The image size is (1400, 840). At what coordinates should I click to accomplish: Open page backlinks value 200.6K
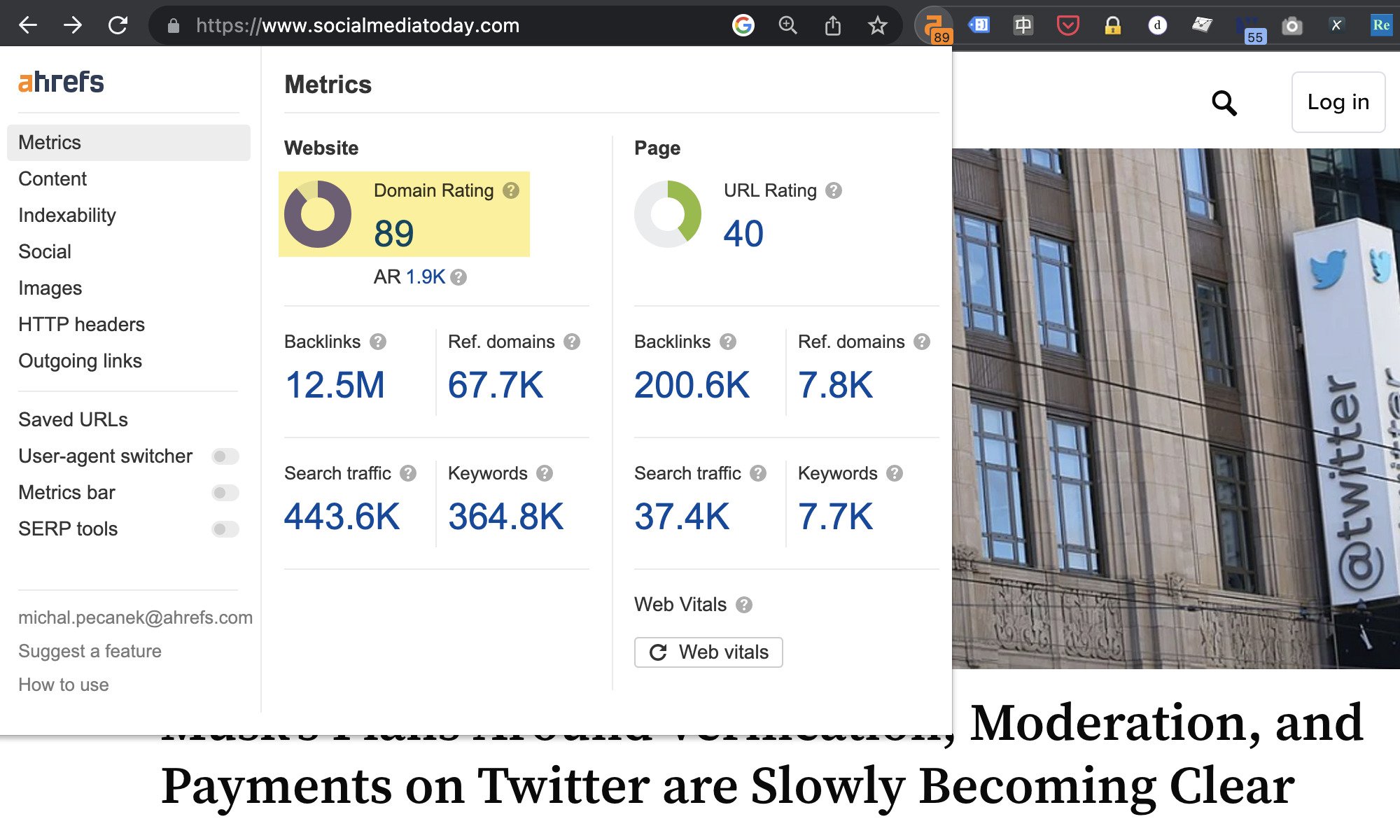click(692, 385)
